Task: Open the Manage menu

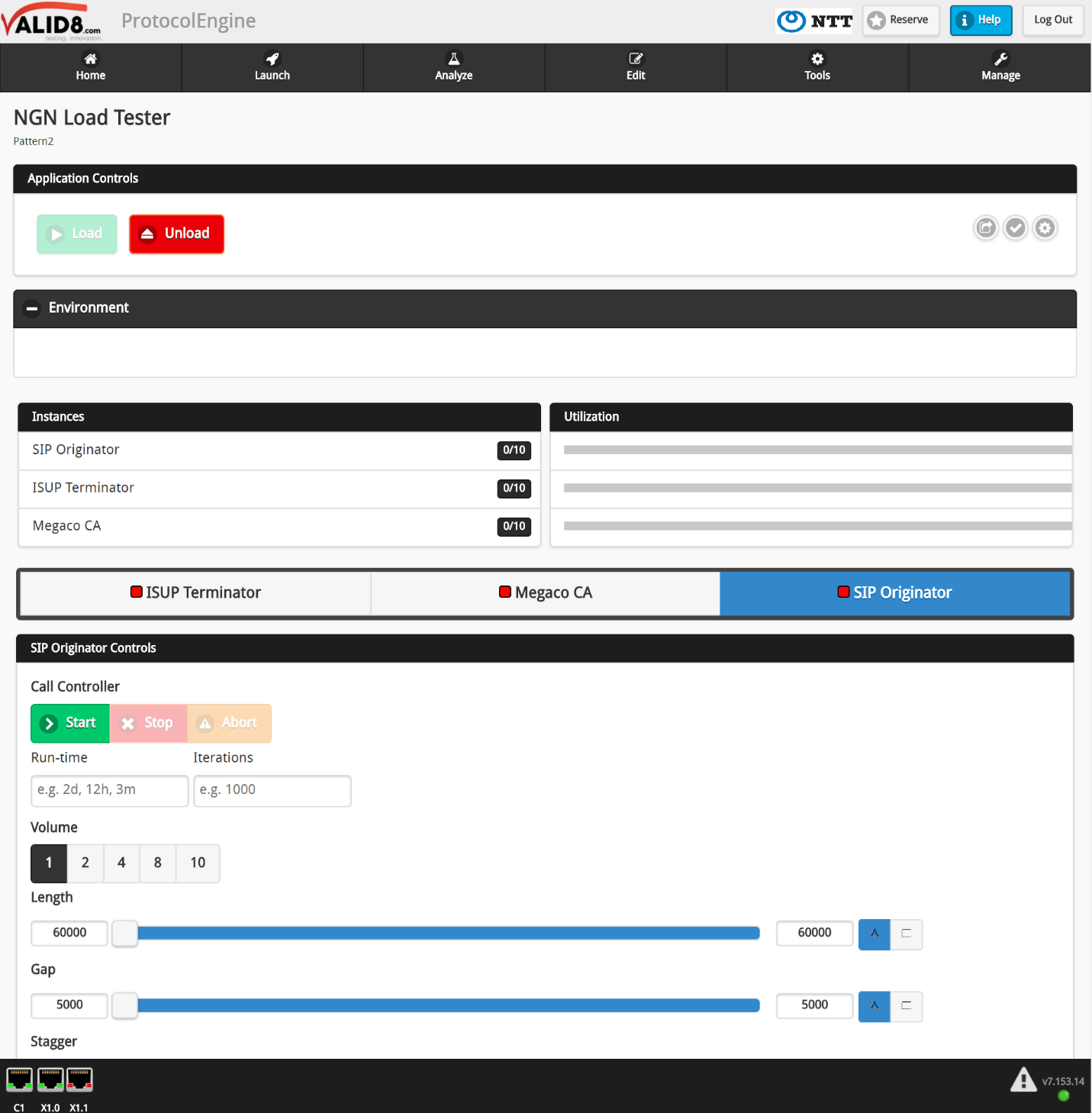Action: (1000, 67)
